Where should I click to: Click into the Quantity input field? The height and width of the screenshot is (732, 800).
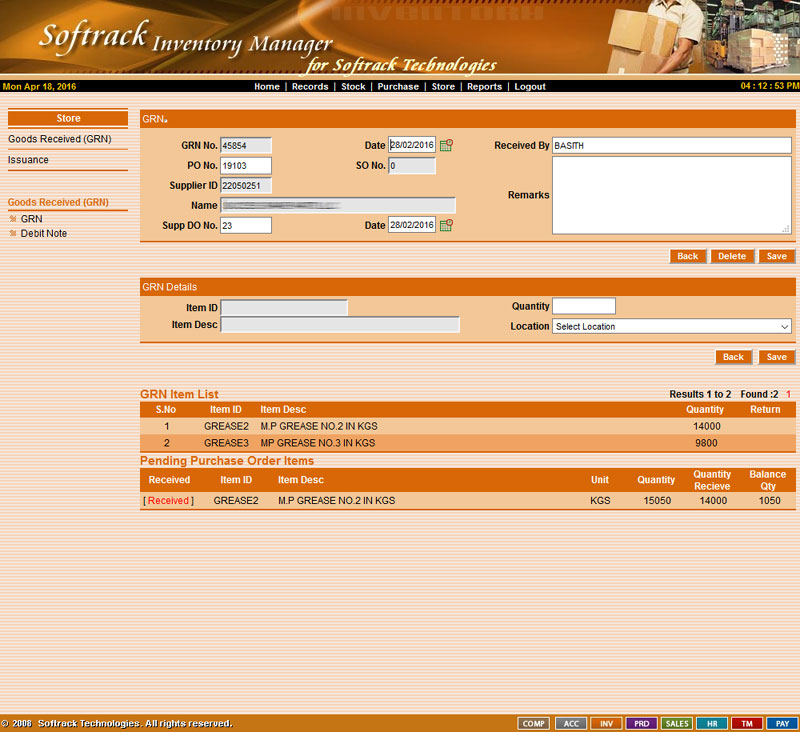point(584,306)
